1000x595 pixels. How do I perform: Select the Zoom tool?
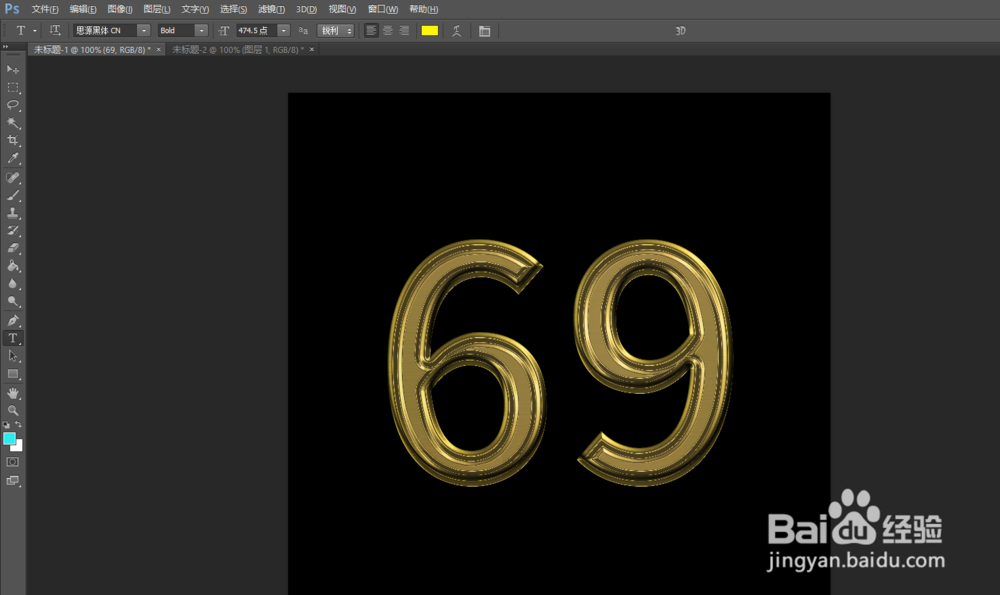tap(13, 411)
